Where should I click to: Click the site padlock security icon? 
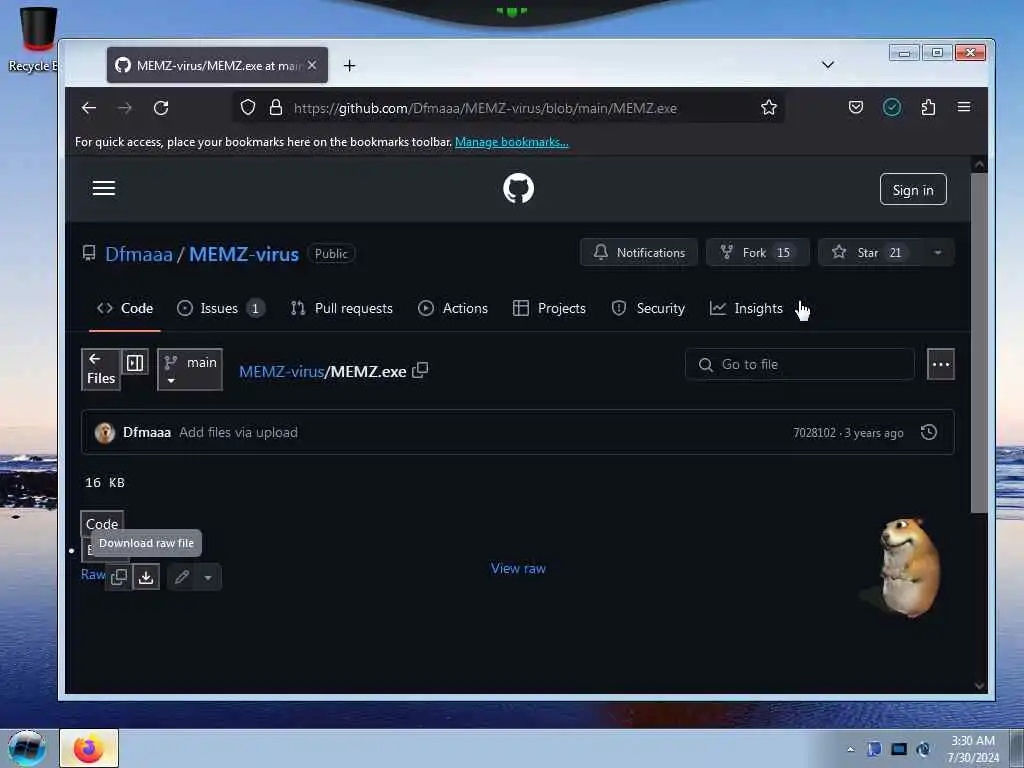(276, 107)
